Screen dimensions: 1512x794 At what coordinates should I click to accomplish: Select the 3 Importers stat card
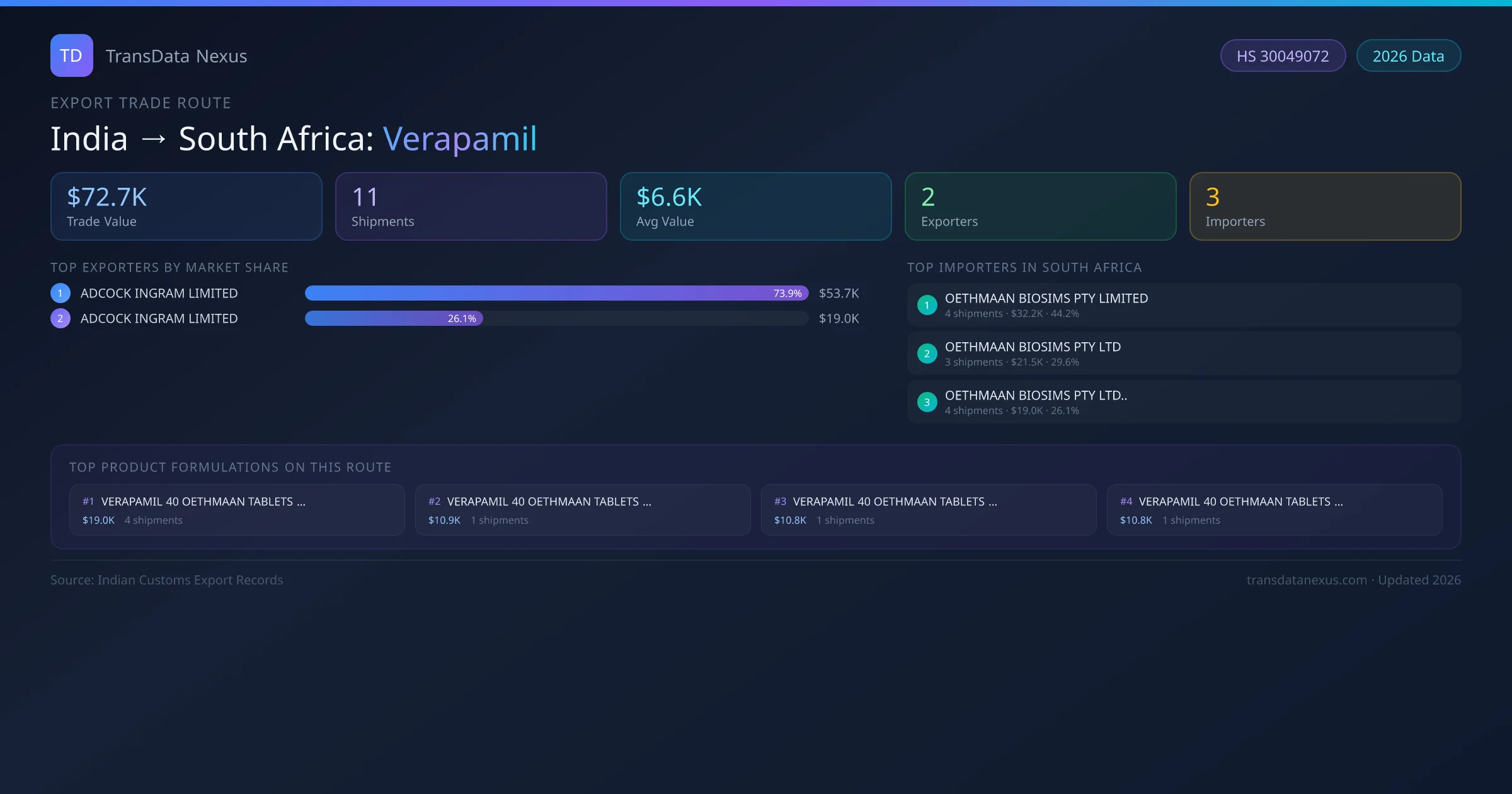click(1326, 207)
